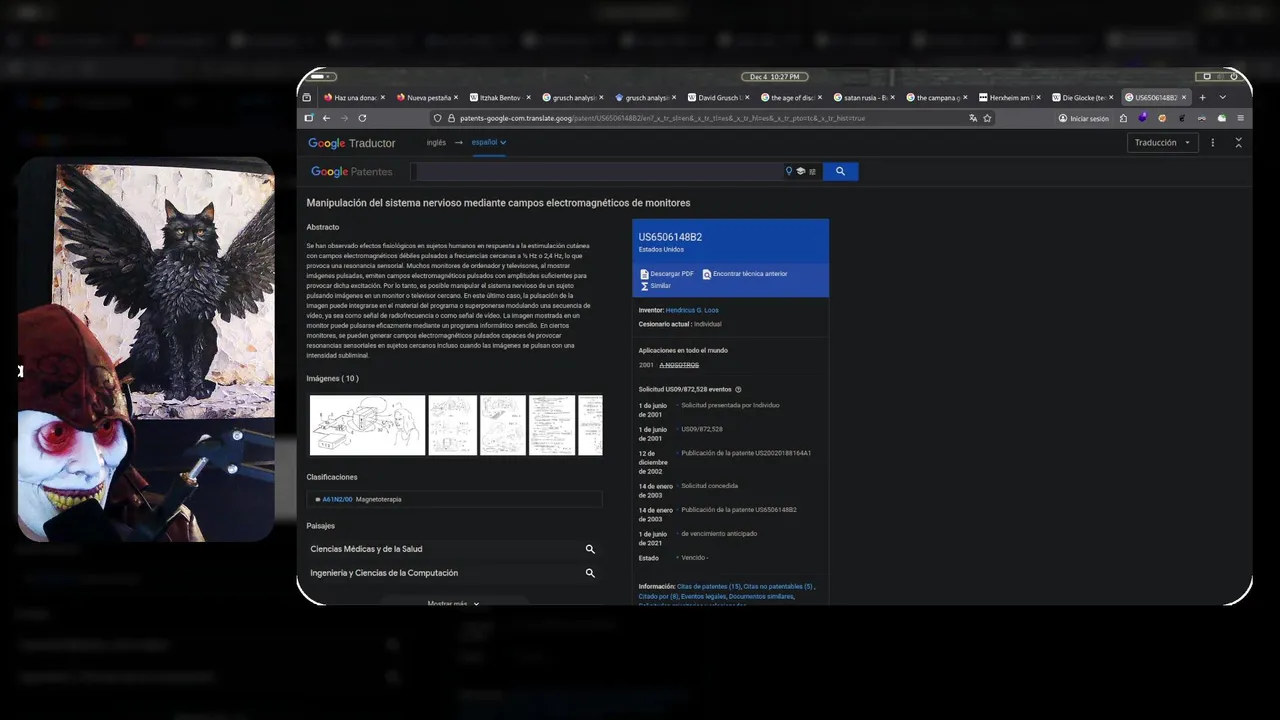This screenshot has height=720, width=1280.
Task: Click the Citas de patentes (15) link
Action: 709,586
